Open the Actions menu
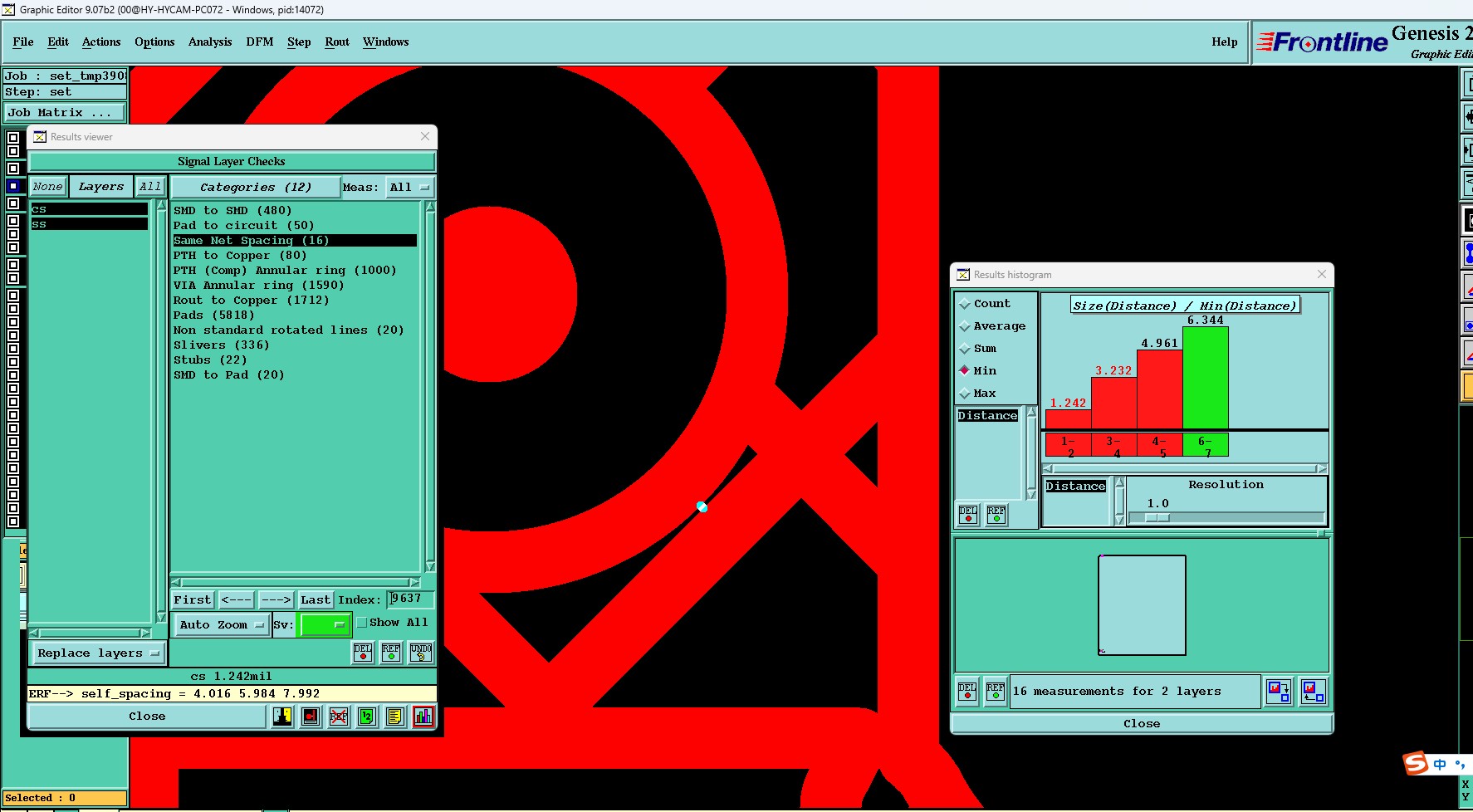The image size is (1473, 812). tap(101, 42)
